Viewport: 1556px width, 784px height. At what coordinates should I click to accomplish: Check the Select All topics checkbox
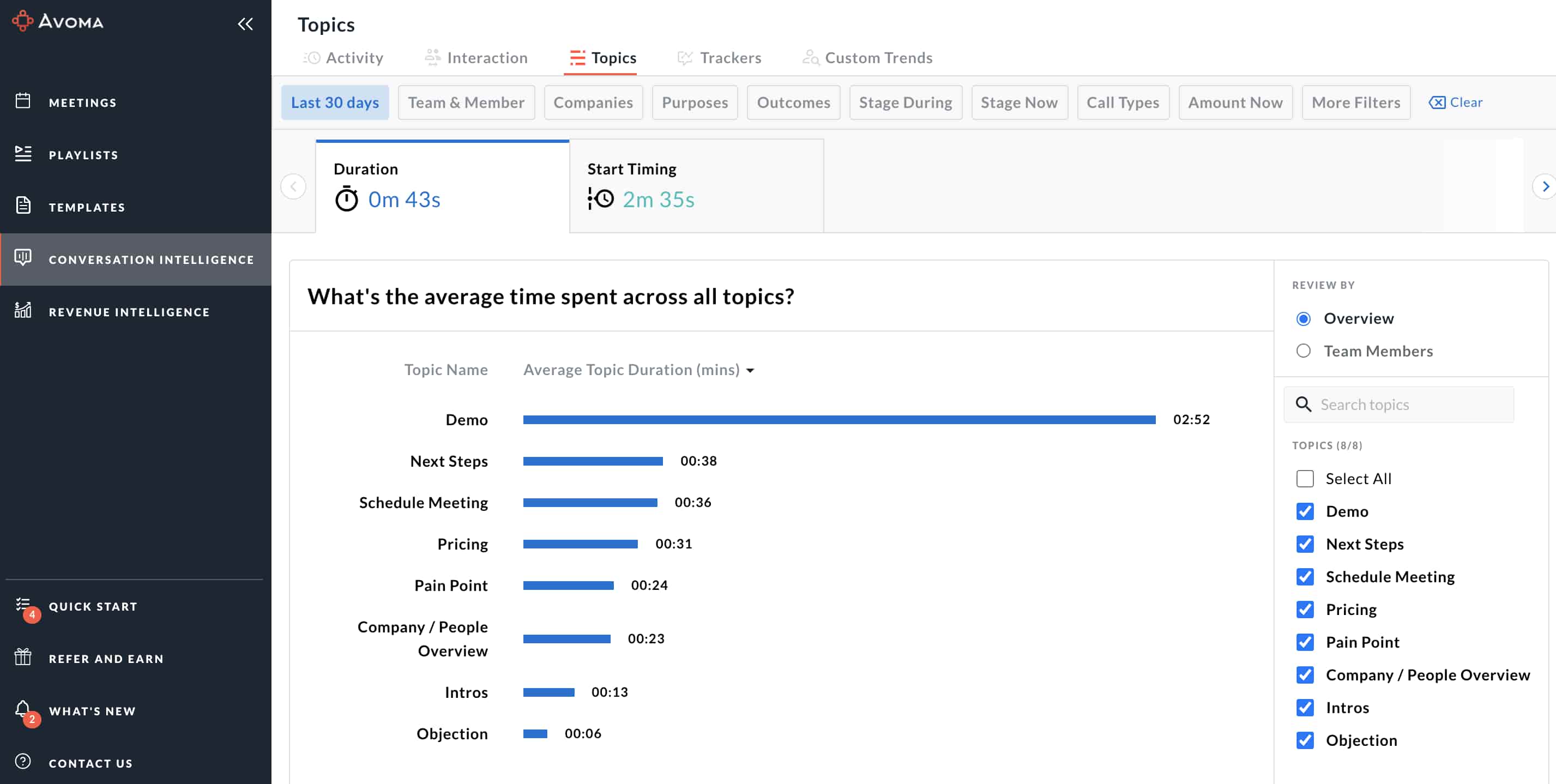1305,478
